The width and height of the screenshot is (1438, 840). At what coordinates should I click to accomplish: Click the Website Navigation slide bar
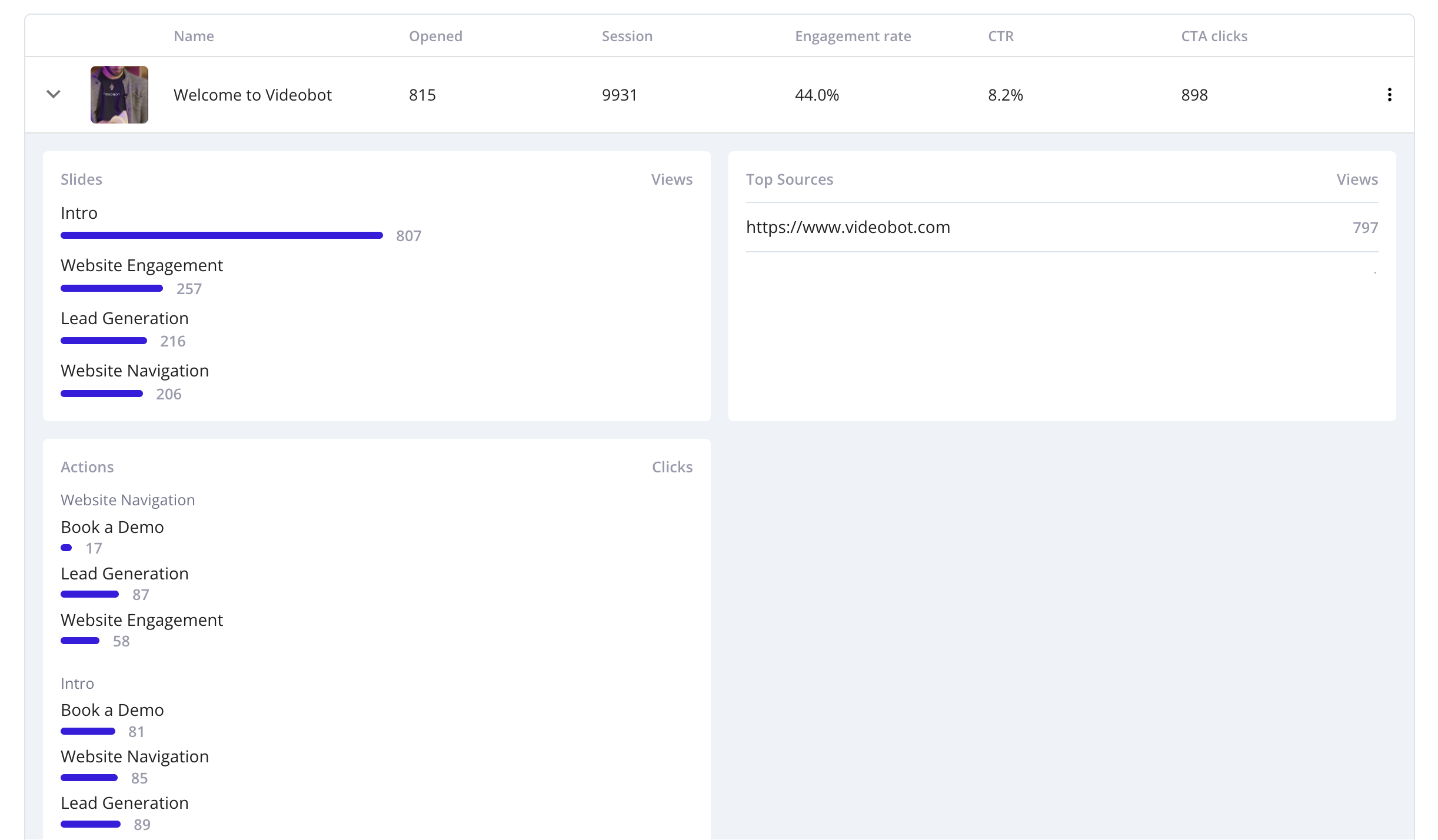click(101, 393)
